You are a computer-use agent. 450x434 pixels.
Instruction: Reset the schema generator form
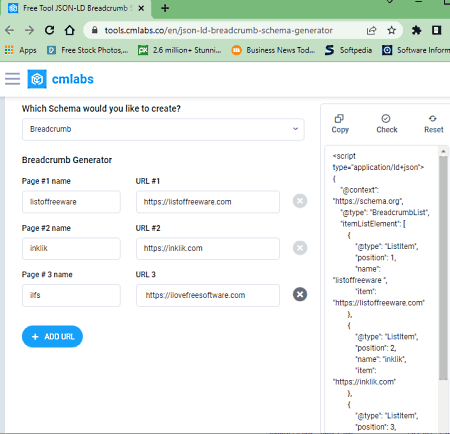(433, 124)
